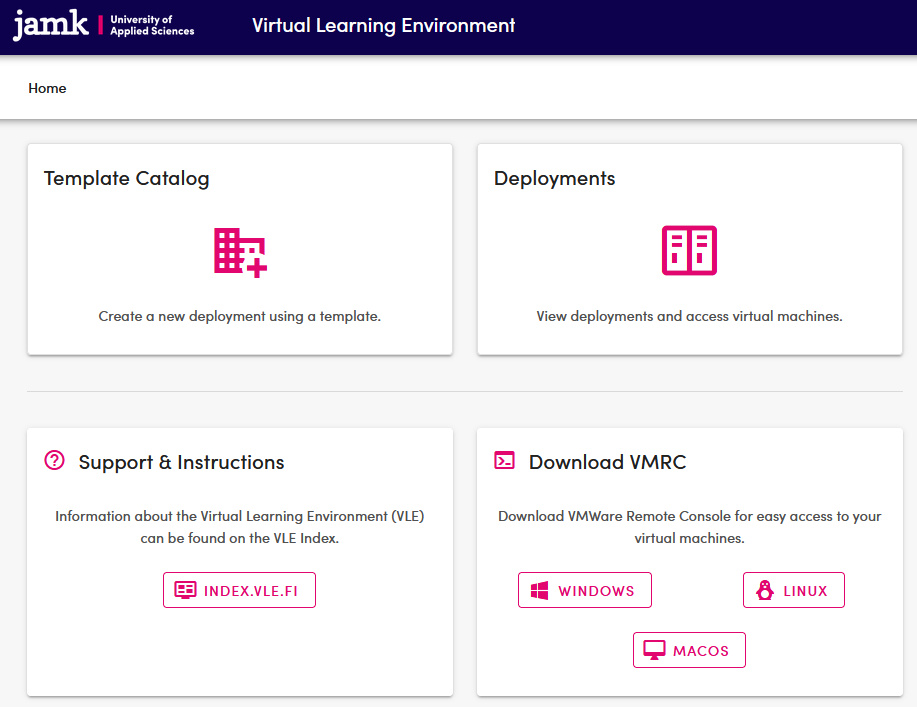Open the INDEX.VLE.FI link button

tap(239, 590)
